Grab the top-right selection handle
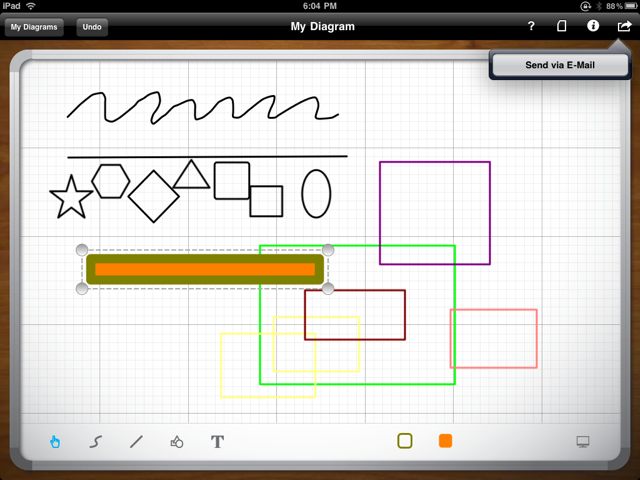The image size is (640, 480). pos(328,249)
